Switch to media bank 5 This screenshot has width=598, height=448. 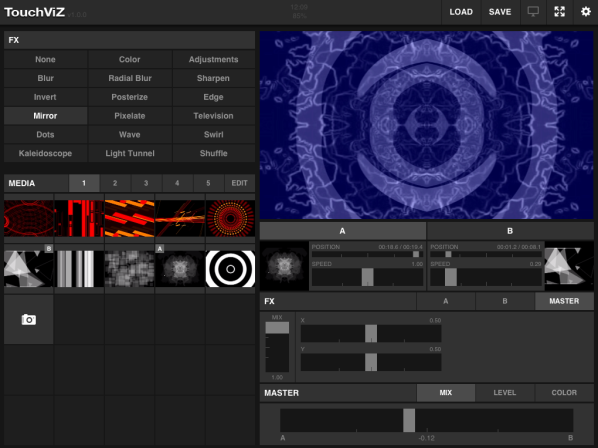(x=208, y=183)
